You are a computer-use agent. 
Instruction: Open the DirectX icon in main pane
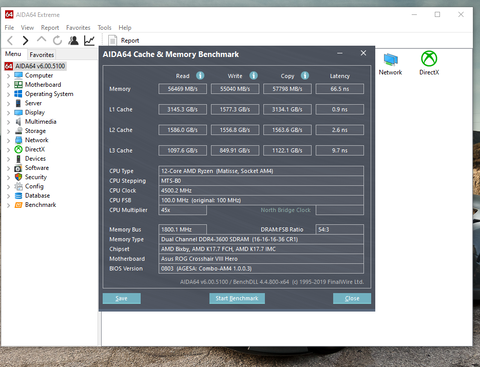click(x=429, y=63)
